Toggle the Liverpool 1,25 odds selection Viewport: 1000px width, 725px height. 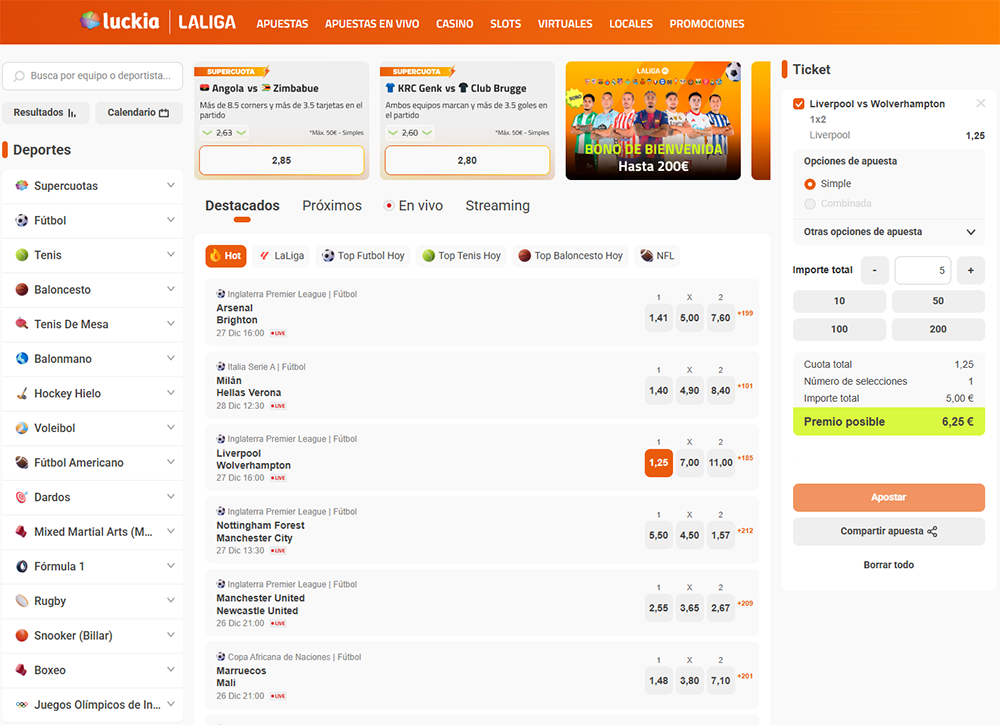coord(659,462)
